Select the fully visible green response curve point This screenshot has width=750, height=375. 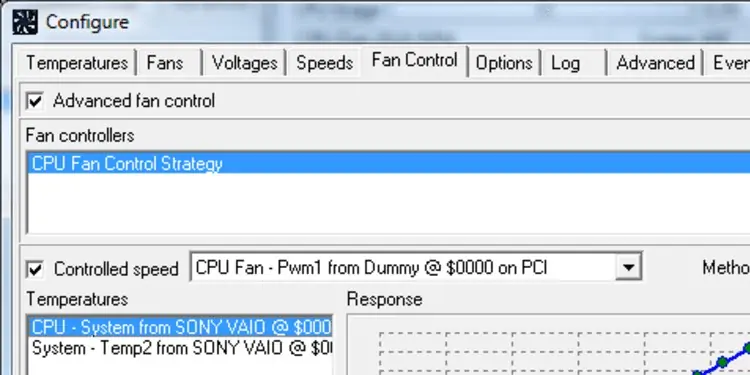tap(722, 362)
